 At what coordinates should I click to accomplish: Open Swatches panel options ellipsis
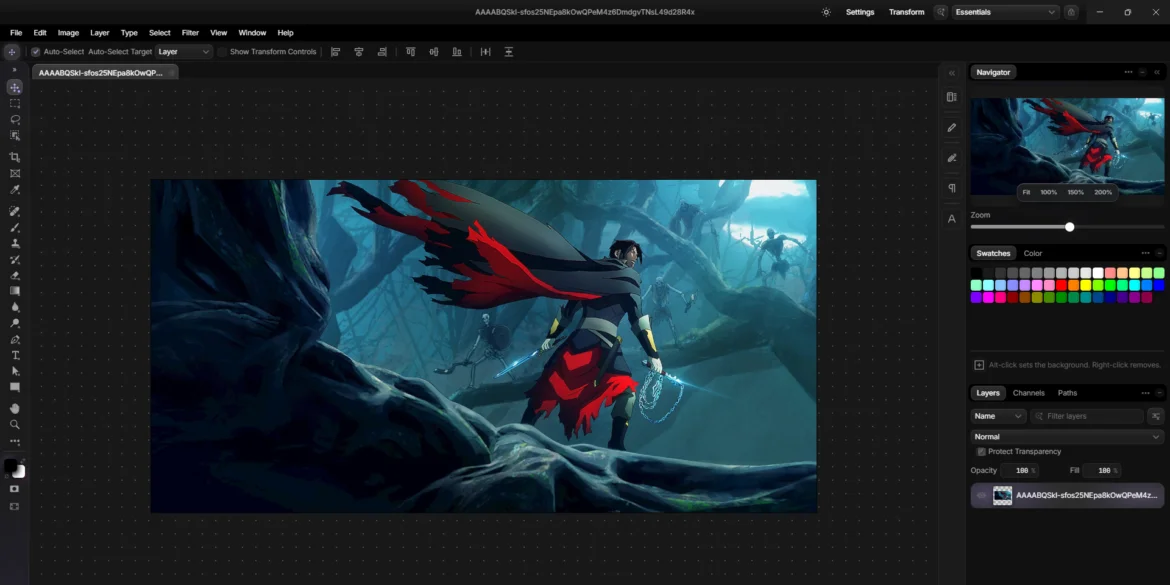click(1145, 253)
